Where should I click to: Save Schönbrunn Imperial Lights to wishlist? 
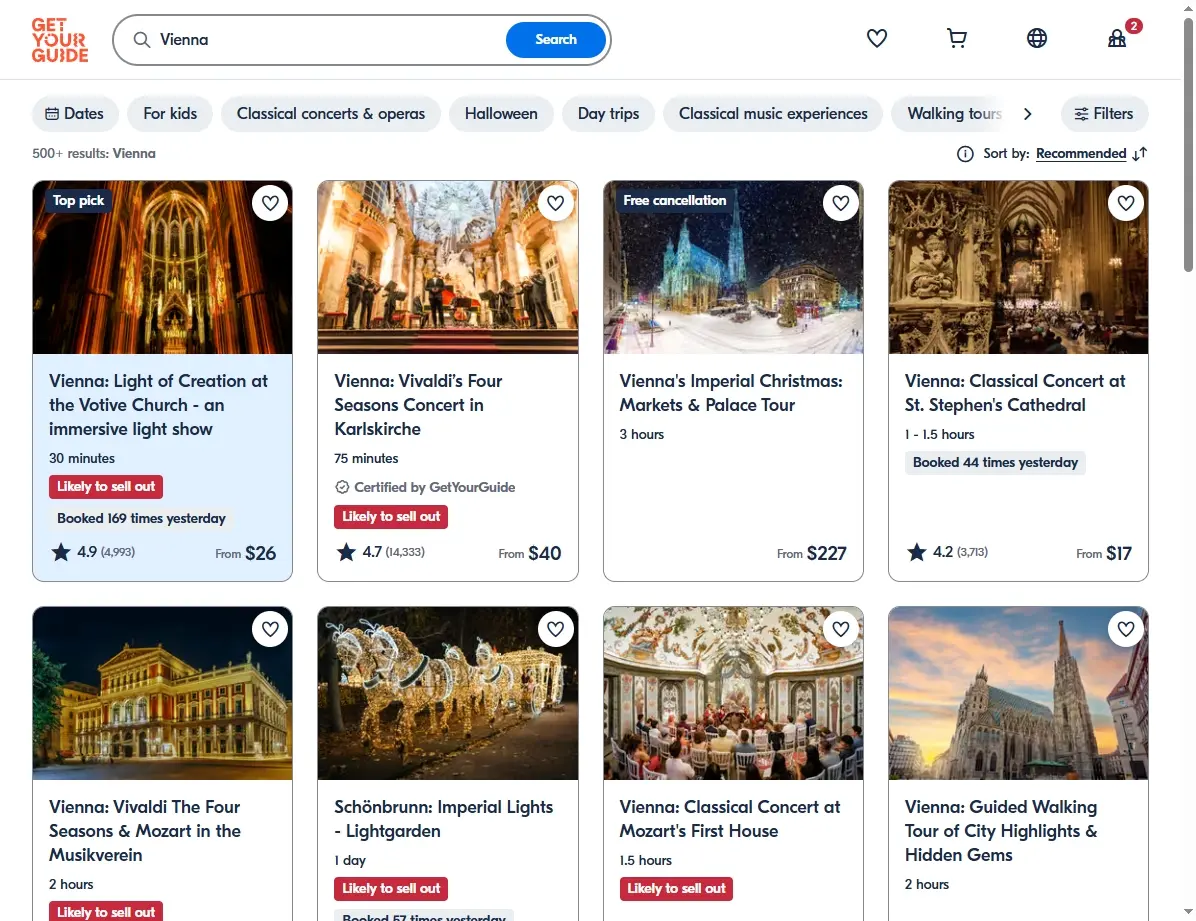pyautogui.click(x=555, y=629)
